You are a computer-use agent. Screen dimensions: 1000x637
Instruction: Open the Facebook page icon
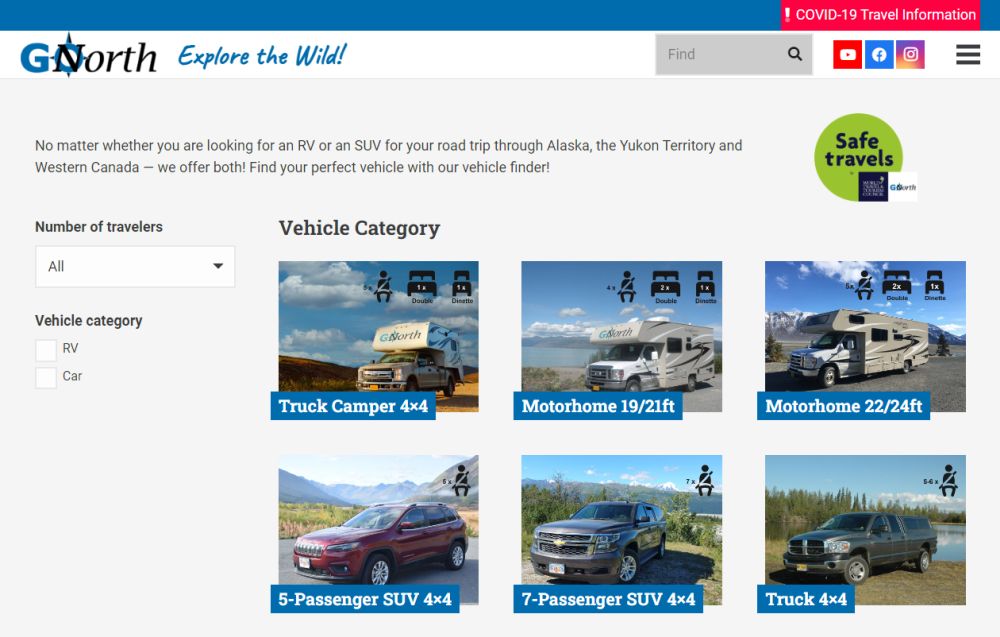(879, 55)
